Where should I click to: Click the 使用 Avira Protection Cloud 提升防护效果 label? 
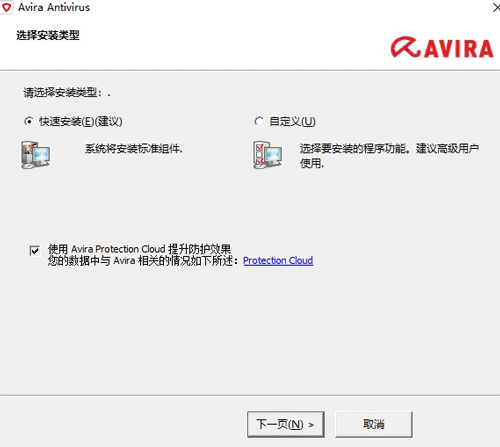(x=139, y=249)
